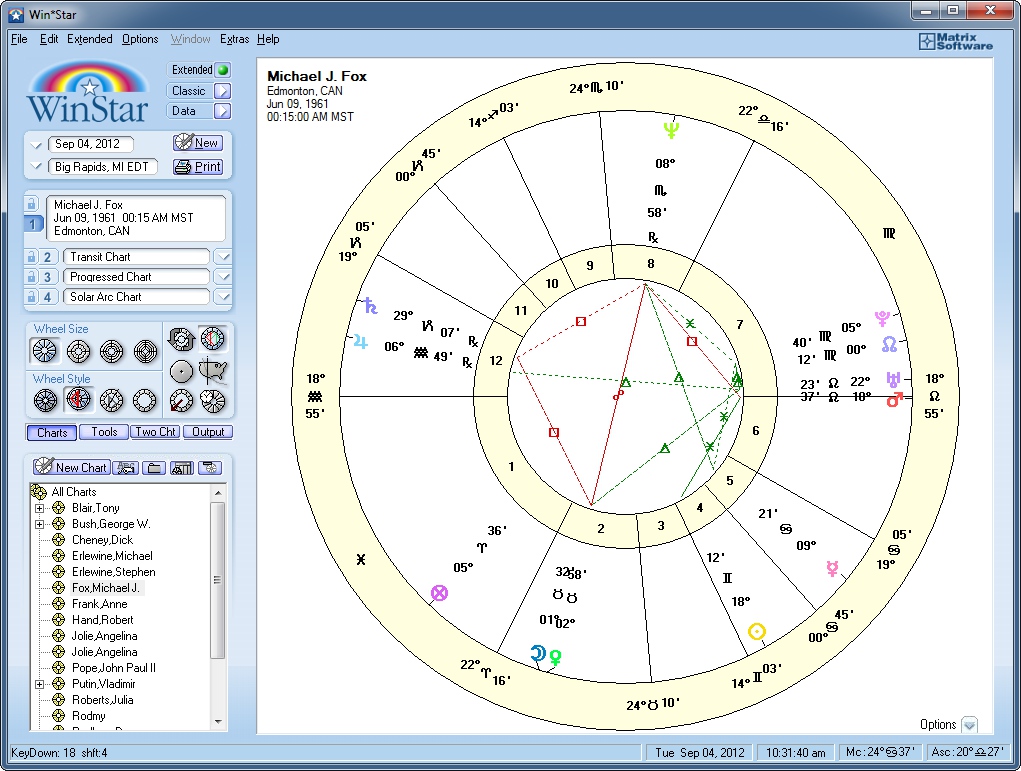Click the chart list scroll down arrow

coord(218,722)
